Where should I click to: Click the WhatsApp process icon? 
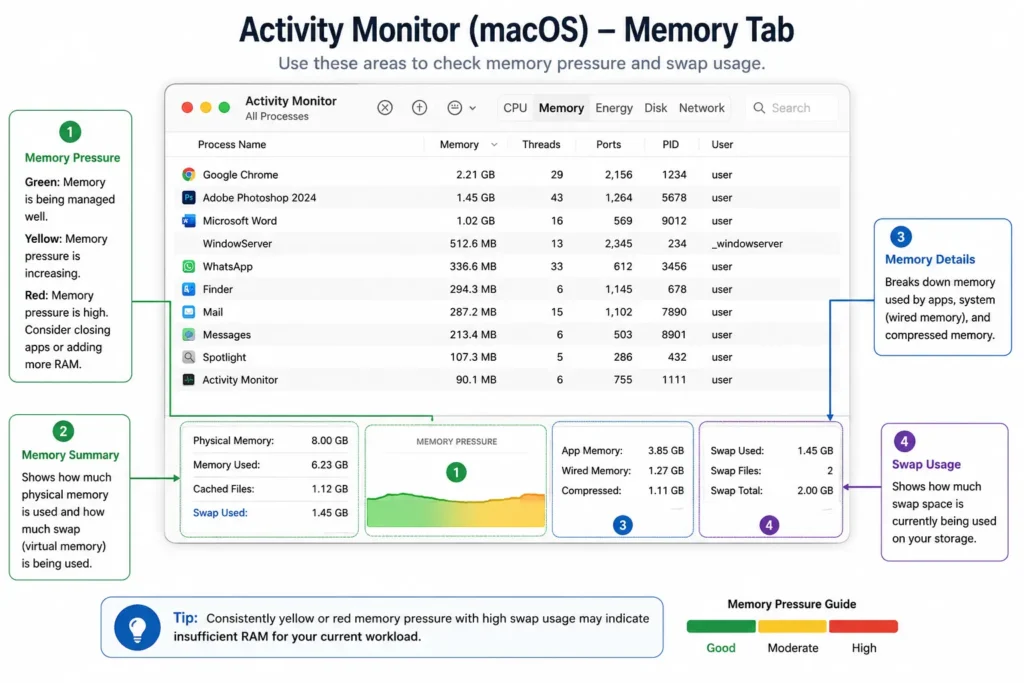(189, 266)
